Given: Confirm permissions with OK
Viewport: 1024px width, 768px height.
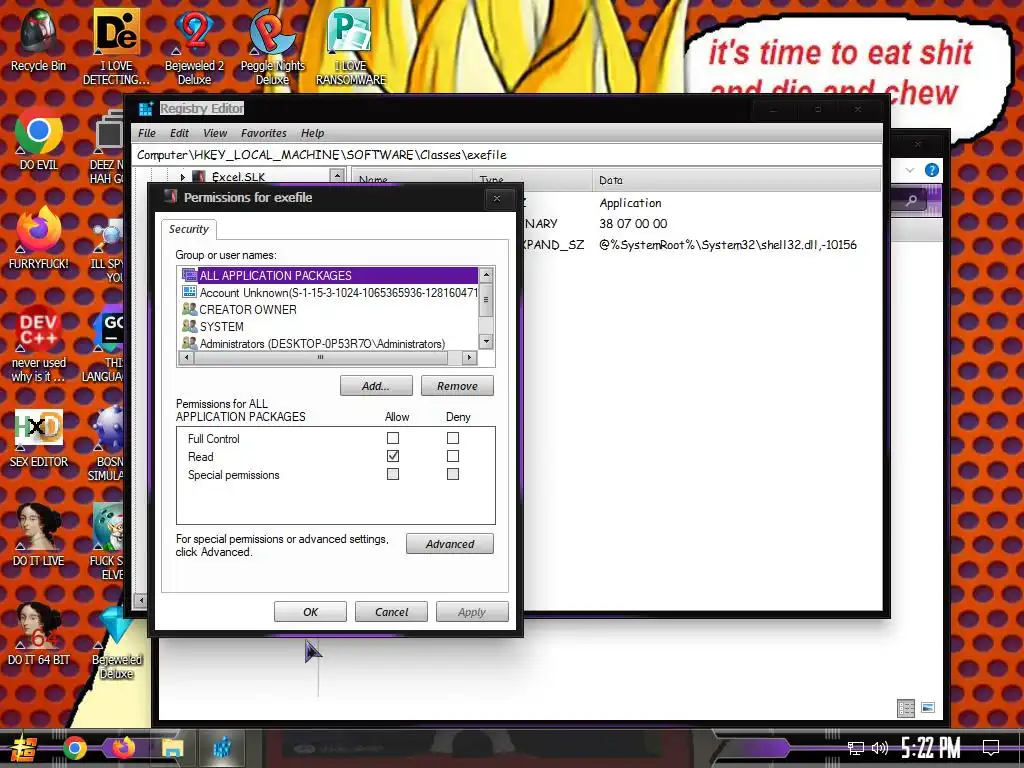Looking at the screenshot, I should point(310,612).
